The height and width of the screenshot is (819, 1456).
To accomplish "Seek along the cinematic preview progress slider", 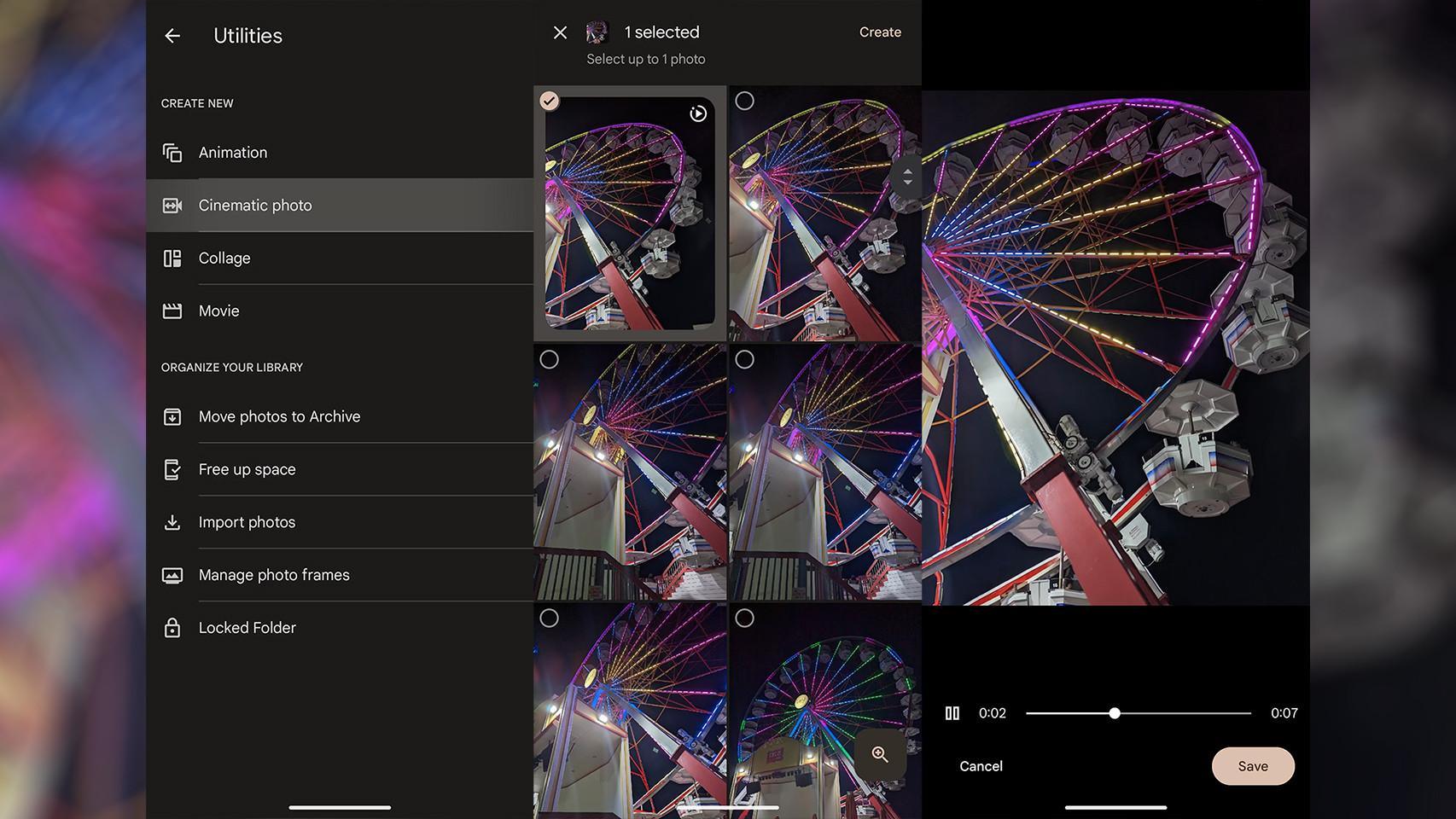I will click(x=1139, y=713).
